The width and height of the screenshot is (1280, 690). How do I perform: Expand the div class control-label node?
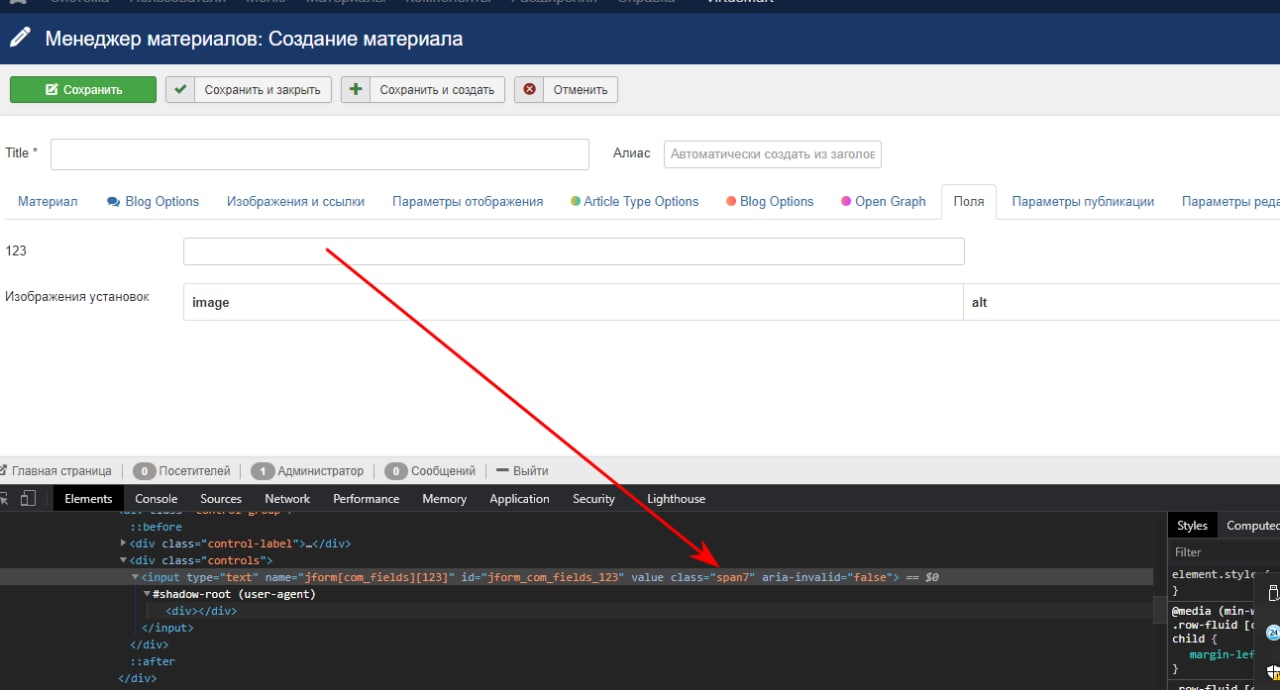123,543
